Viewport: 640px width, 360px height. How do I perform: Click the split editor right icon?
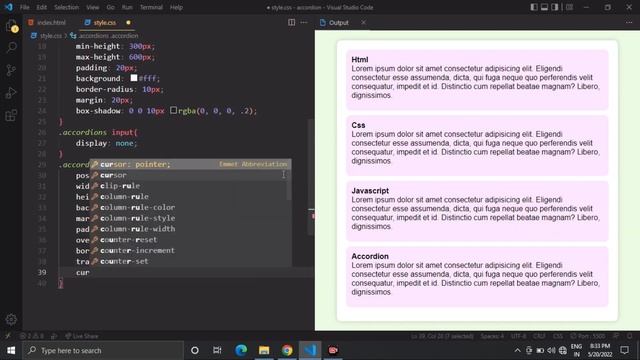click(291, 22)
